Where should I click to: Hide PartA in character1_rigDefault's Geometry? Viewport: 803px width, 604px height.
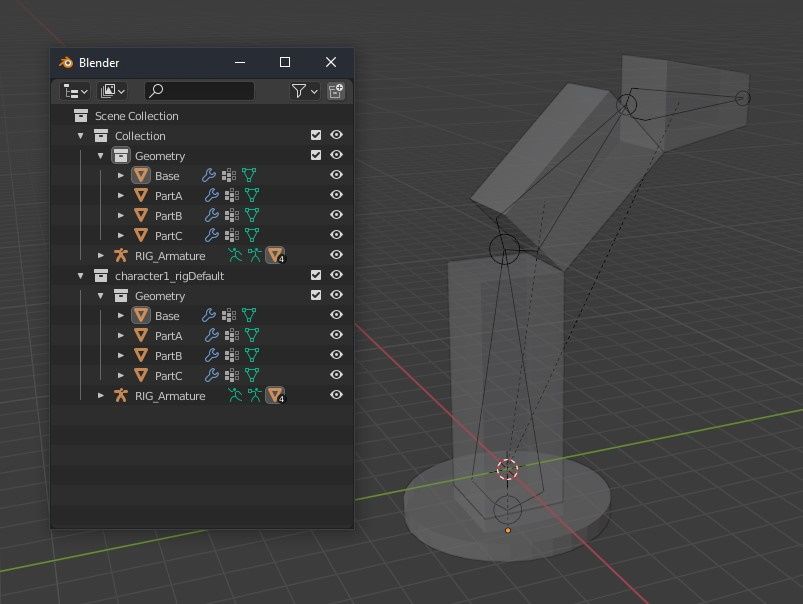[336, 335]
